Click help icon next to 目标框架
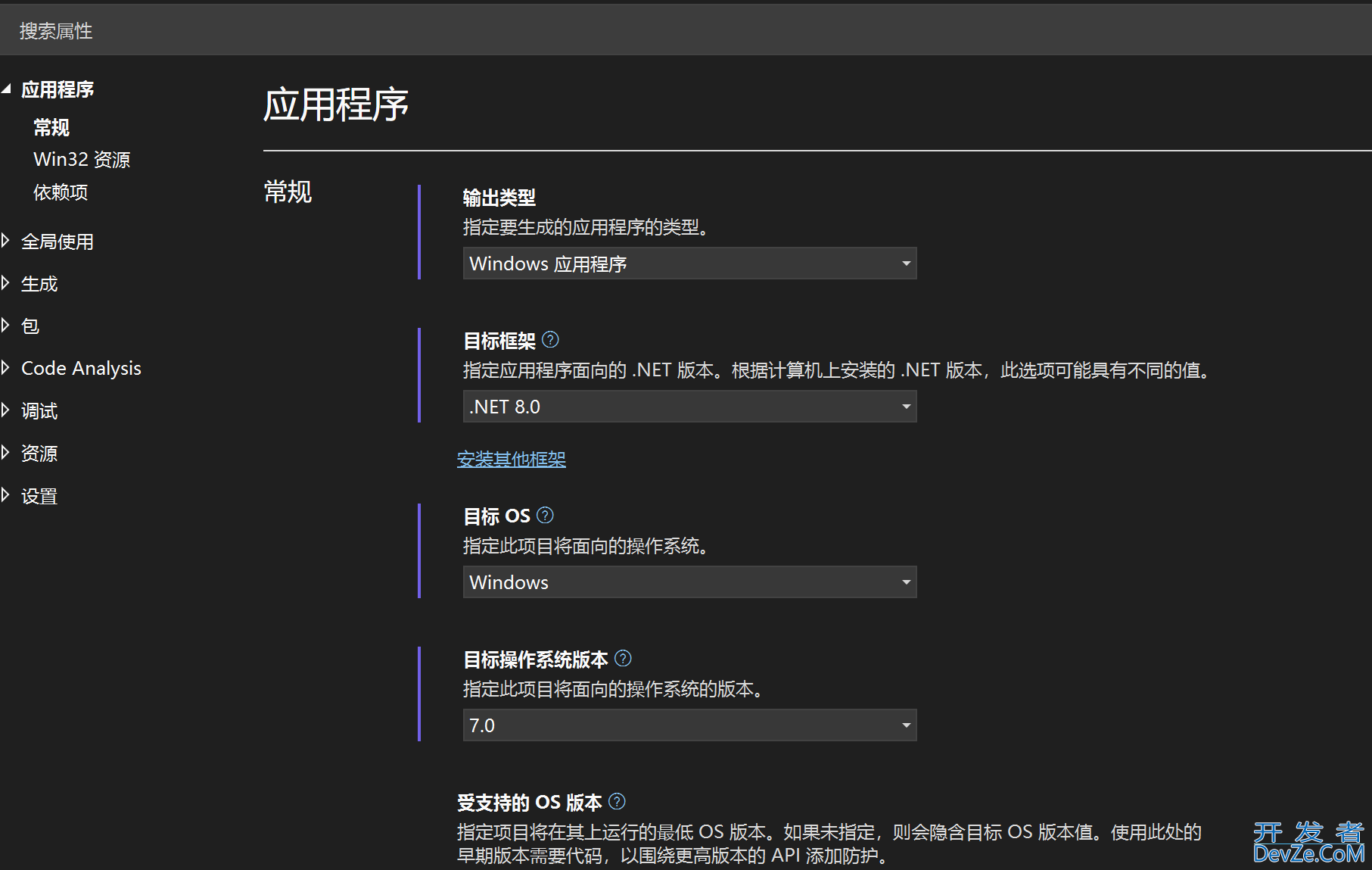This screenshot has width=1372, height=870. (551, 340)
